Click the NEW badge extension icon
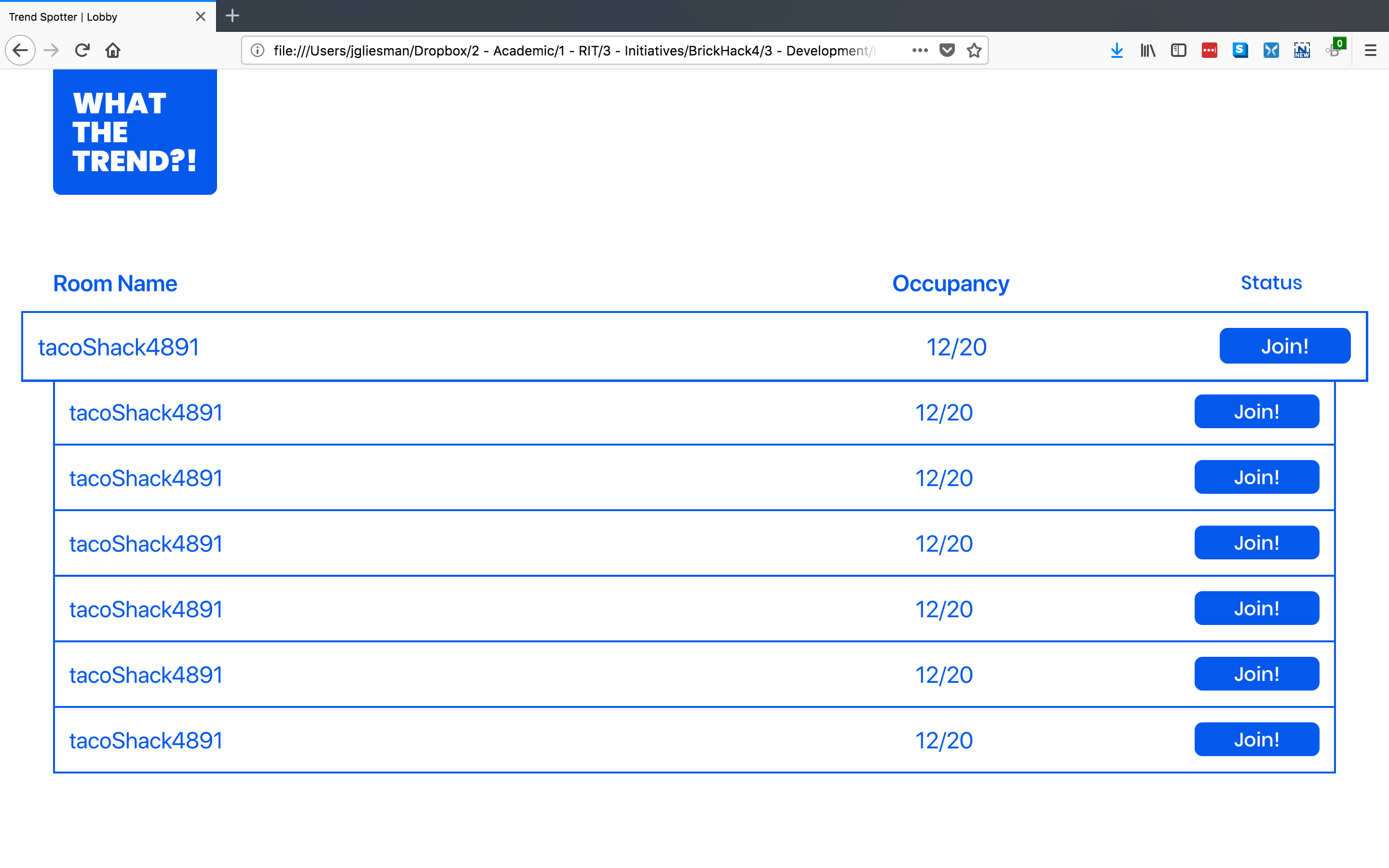The width and height of the screenshot is (1389, 868). pyautogui.click(x=1302, y=51)
